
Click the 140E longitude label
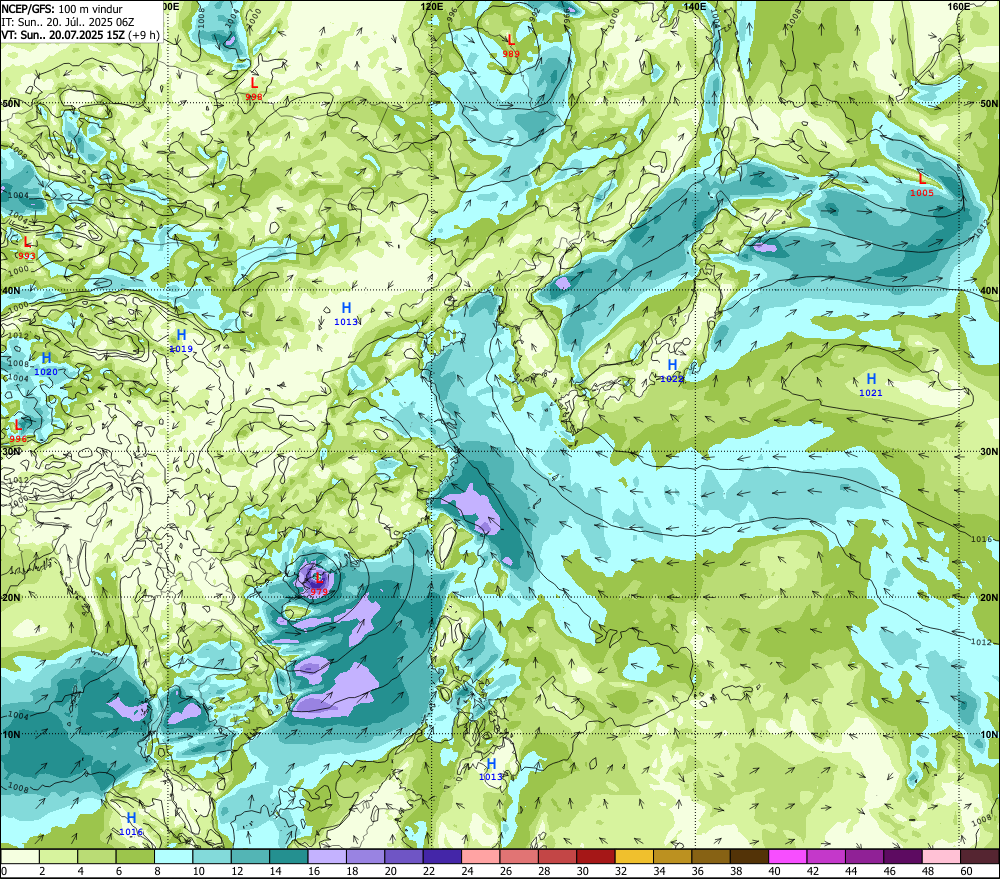point(695,6)
